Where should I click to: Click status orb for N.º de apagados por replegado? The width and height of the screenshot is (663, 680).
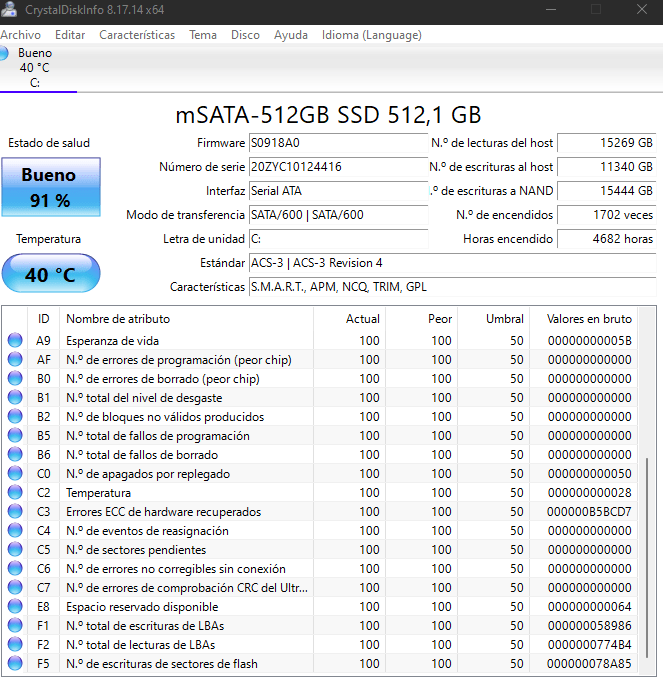[x=15, y=474]
